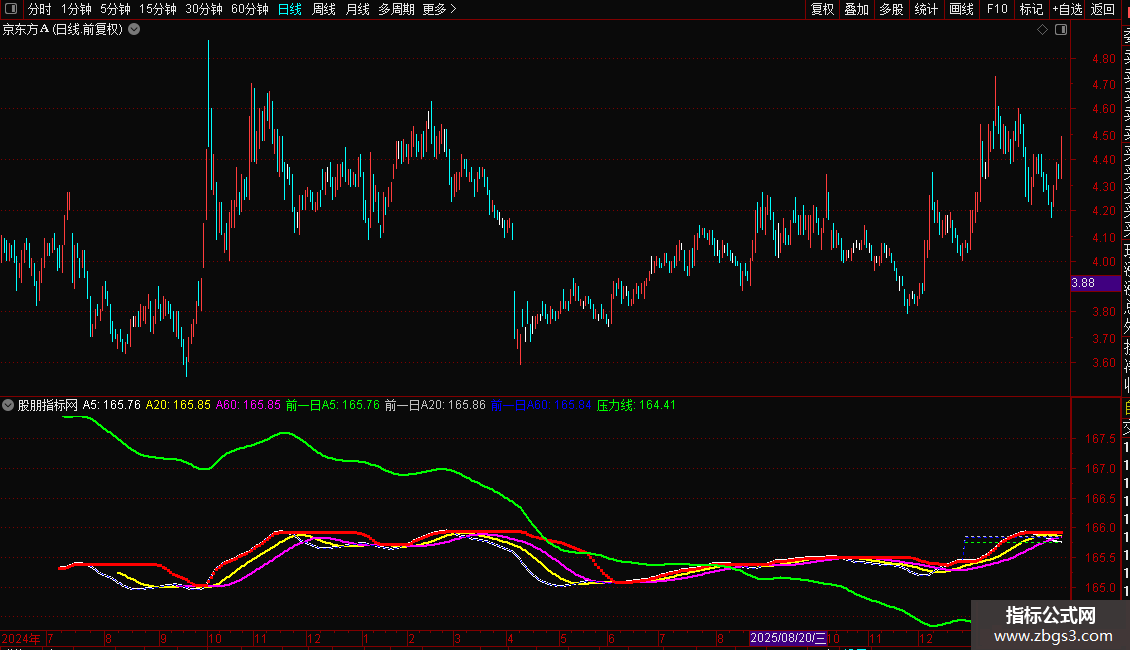Click the A5: 165.76 value
This screenshot has width=1130, height=650.
pyautogui.click(x=112, y=405)
